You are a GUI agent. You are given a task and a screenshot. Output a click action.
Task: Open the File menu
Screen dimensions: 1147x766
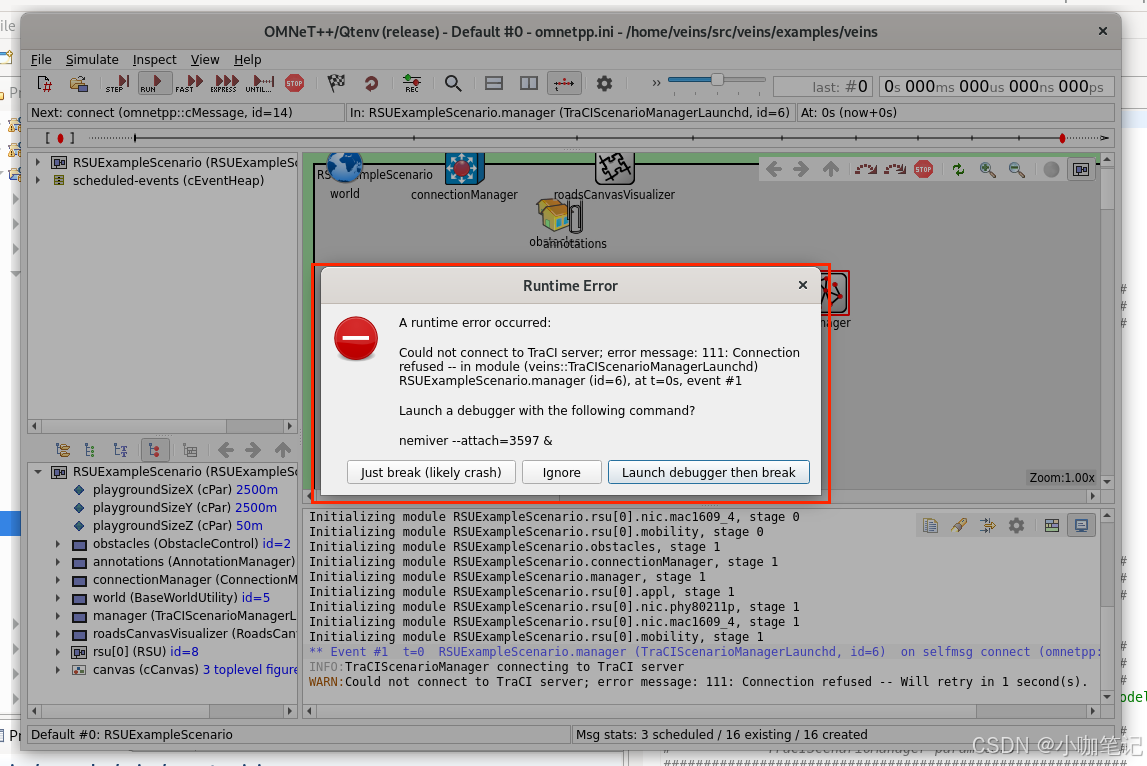[41, 59]
